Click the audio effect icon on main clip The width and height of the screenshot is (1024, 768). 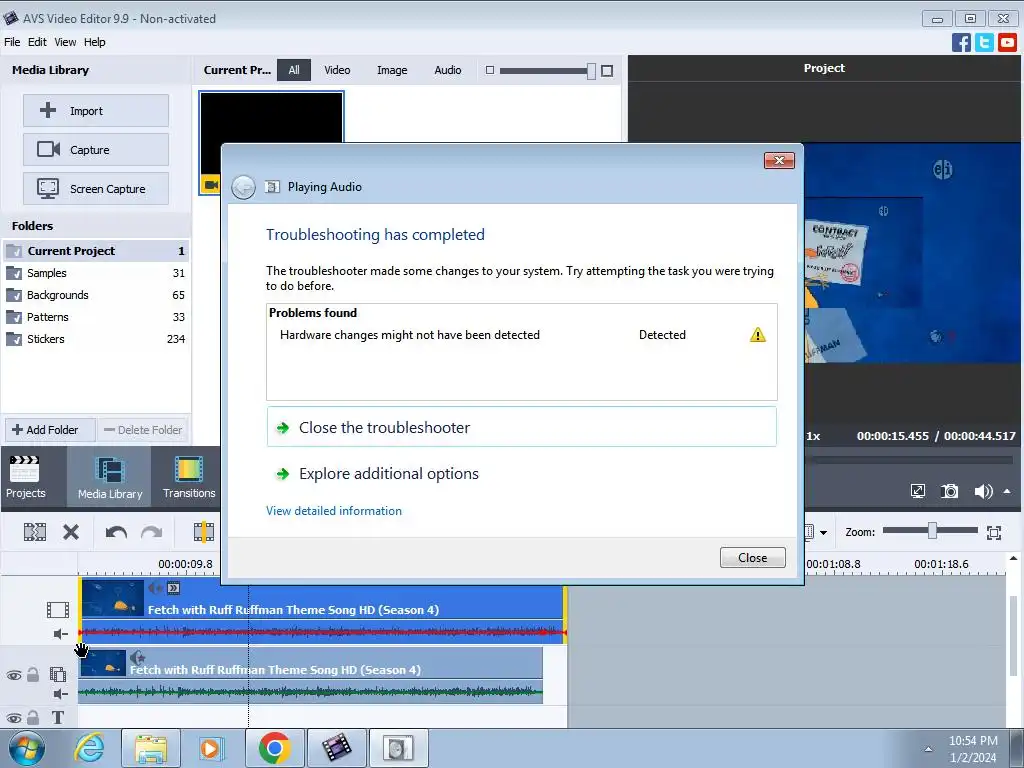[x=155, y=588]
